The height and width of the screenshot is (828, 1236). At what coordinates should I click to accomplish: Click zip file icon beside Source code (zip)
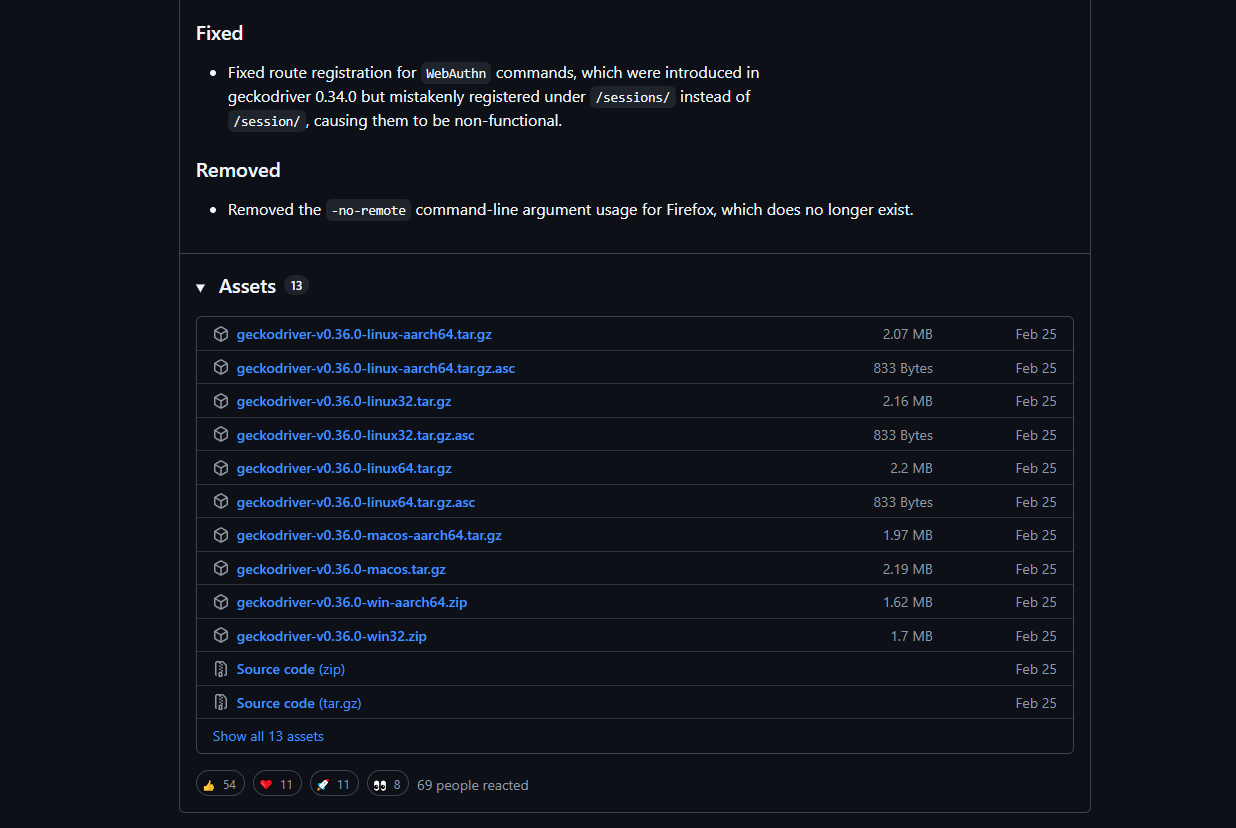(221, 669)
